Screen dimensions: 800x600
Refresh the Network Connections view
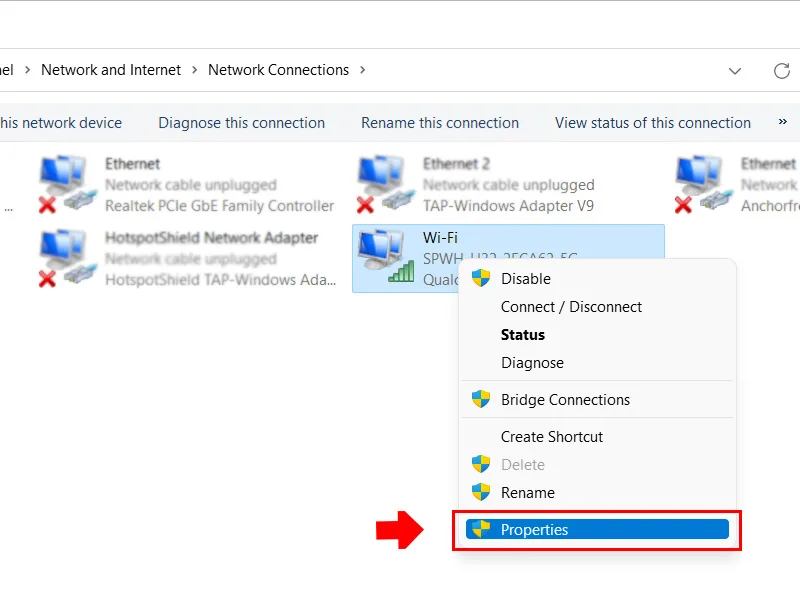pos(781,70)
